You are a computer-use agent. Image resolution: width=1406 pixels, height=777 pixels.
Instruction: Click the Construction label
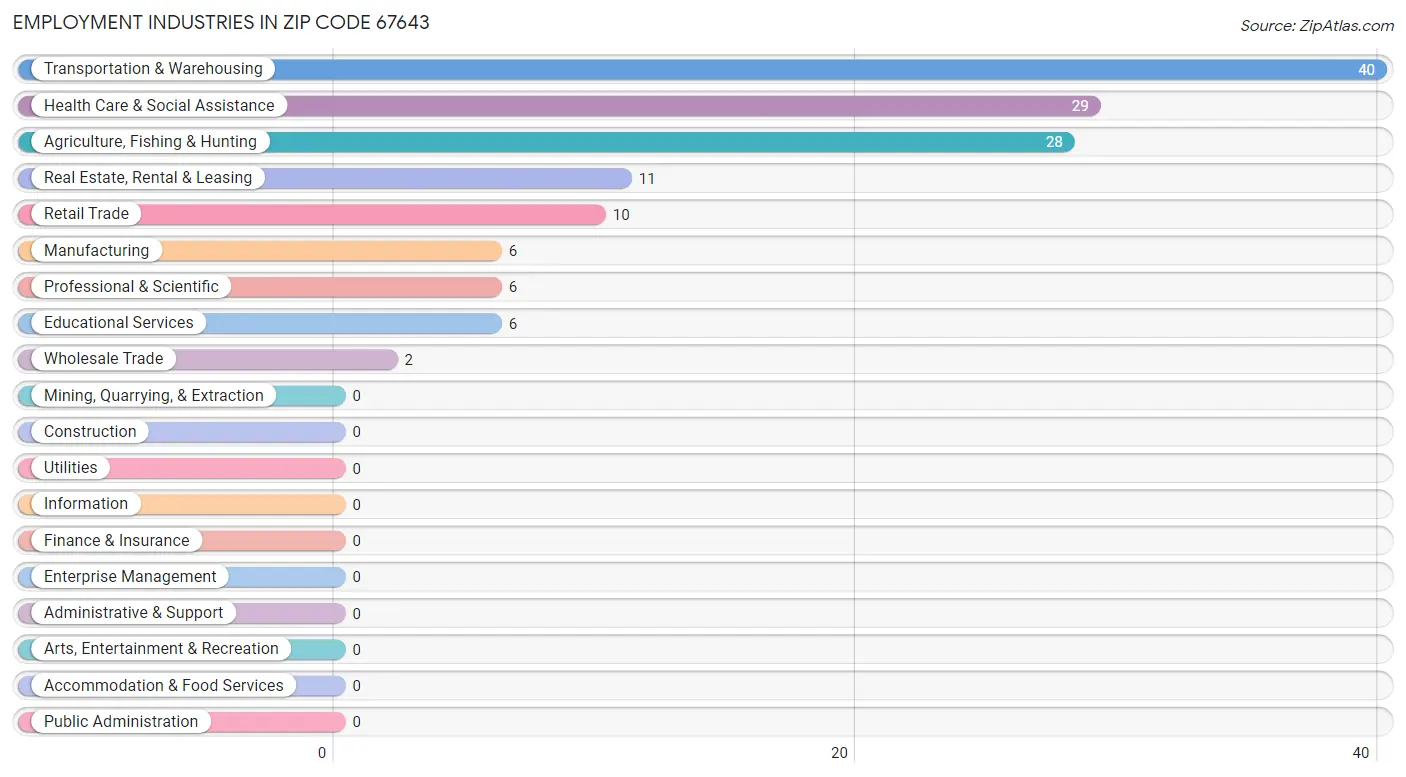click(90, 431)
